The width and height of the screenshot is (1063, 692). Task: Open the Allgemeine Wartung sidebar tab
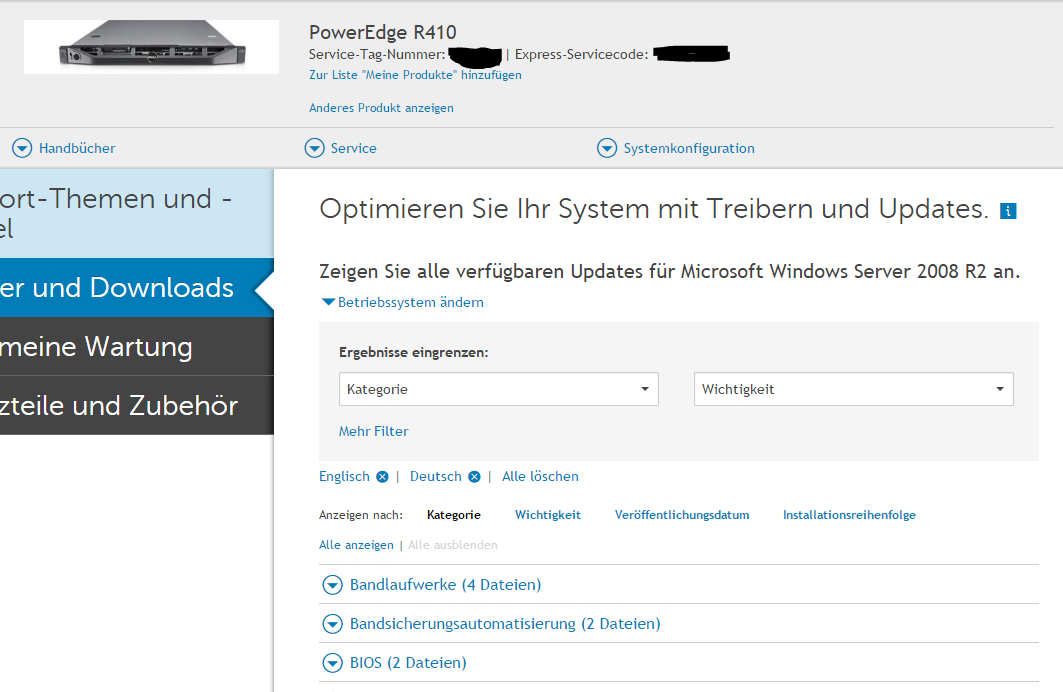[x=137, y=346]
